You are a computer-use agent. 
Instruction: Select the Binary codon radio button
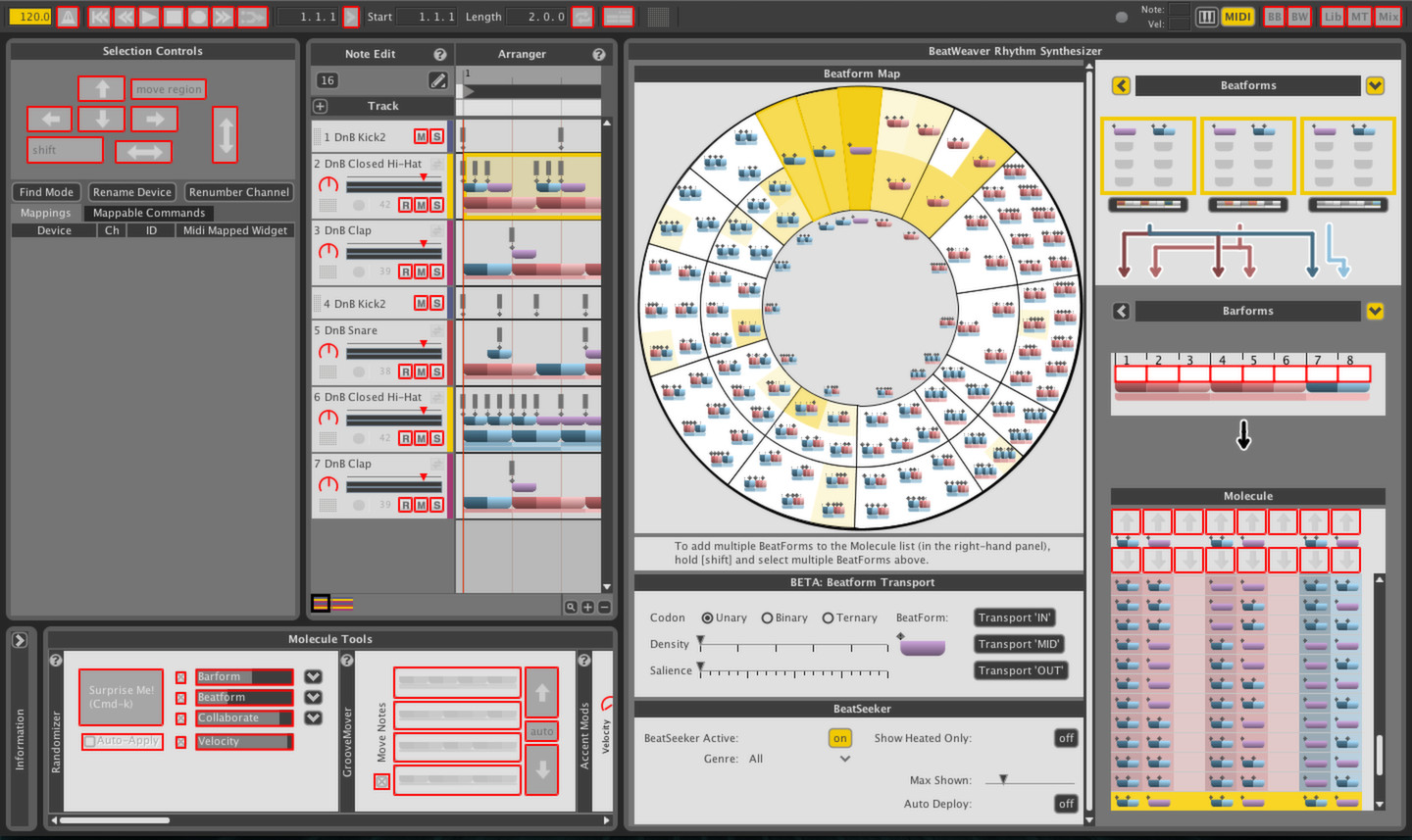[x=765, y=618]
